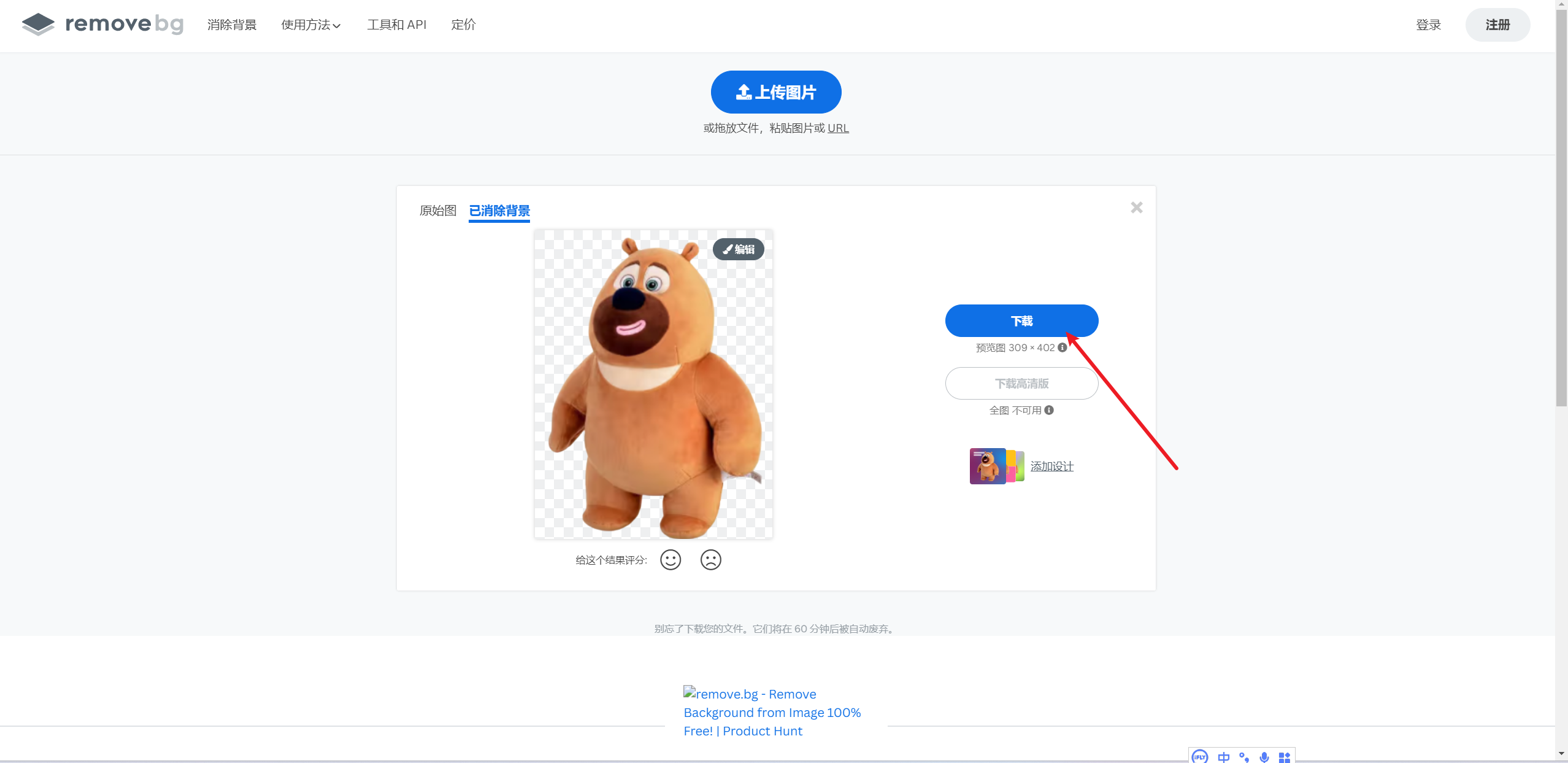1568x763 pixels.
Task: Click the 上传图片 upload button
Action: [x=776, y=92]
